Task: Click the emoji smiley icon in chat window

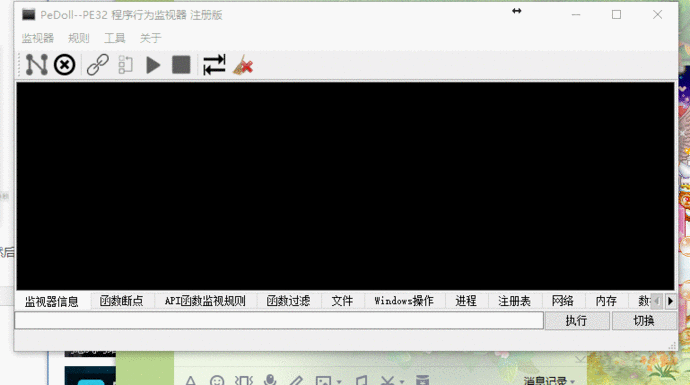Action: coord(217,381)
